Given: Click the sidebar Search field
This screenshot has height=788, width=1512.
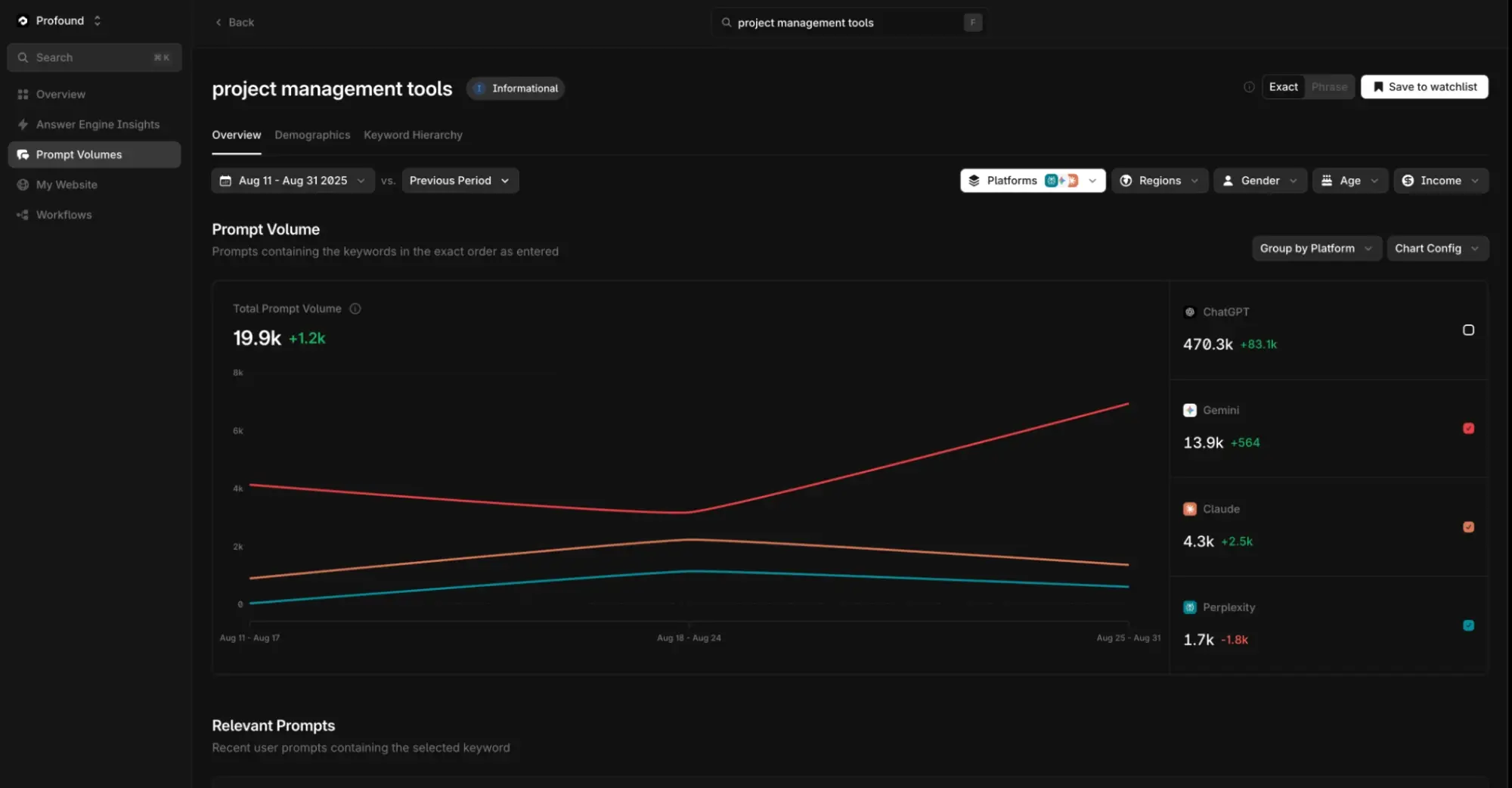Looking at the screenshot, I should 94,57.
